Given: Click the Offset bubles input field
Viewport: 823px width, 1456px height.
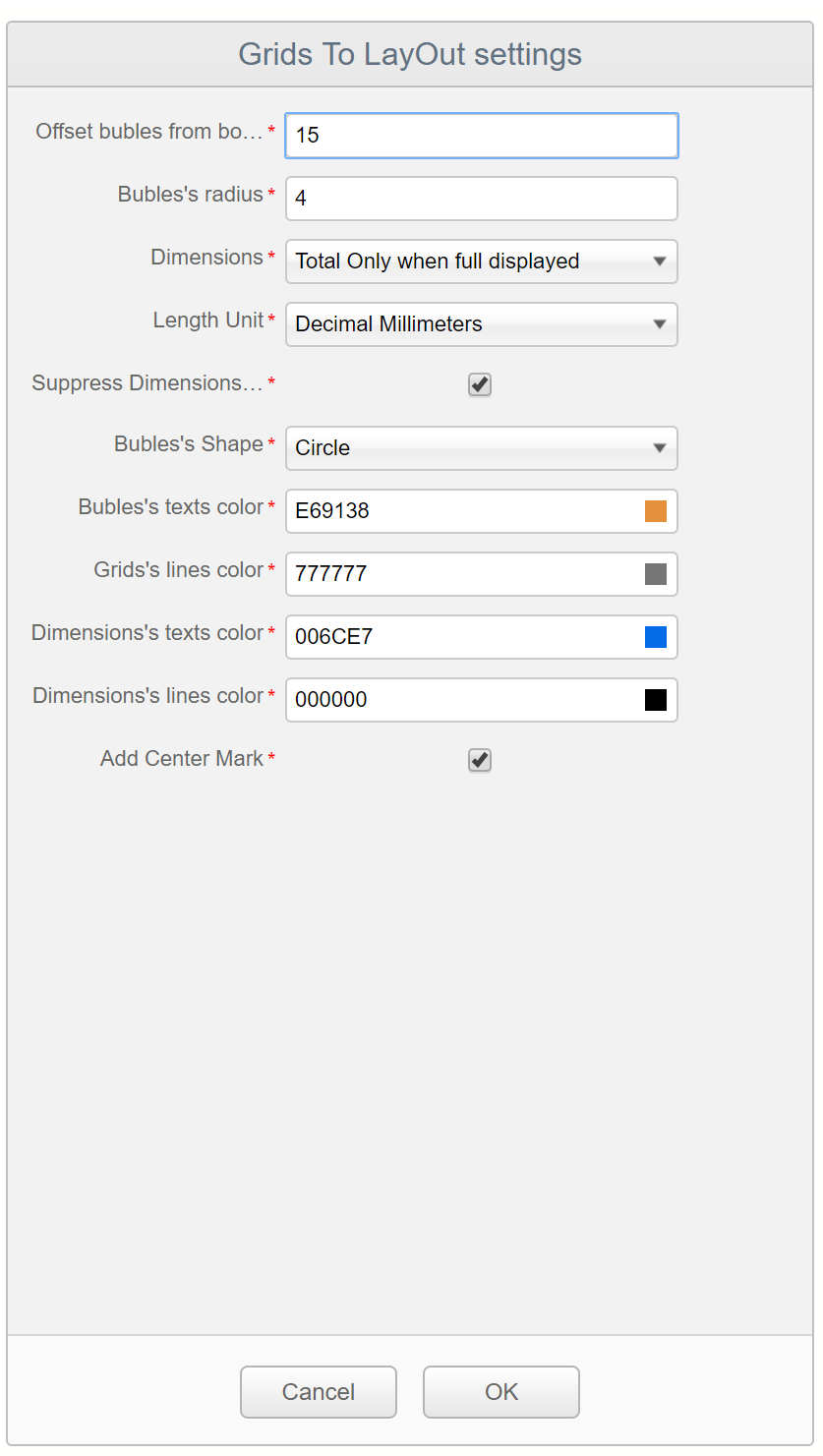Looking at the screenshot, I should click(x=481, y=136).
